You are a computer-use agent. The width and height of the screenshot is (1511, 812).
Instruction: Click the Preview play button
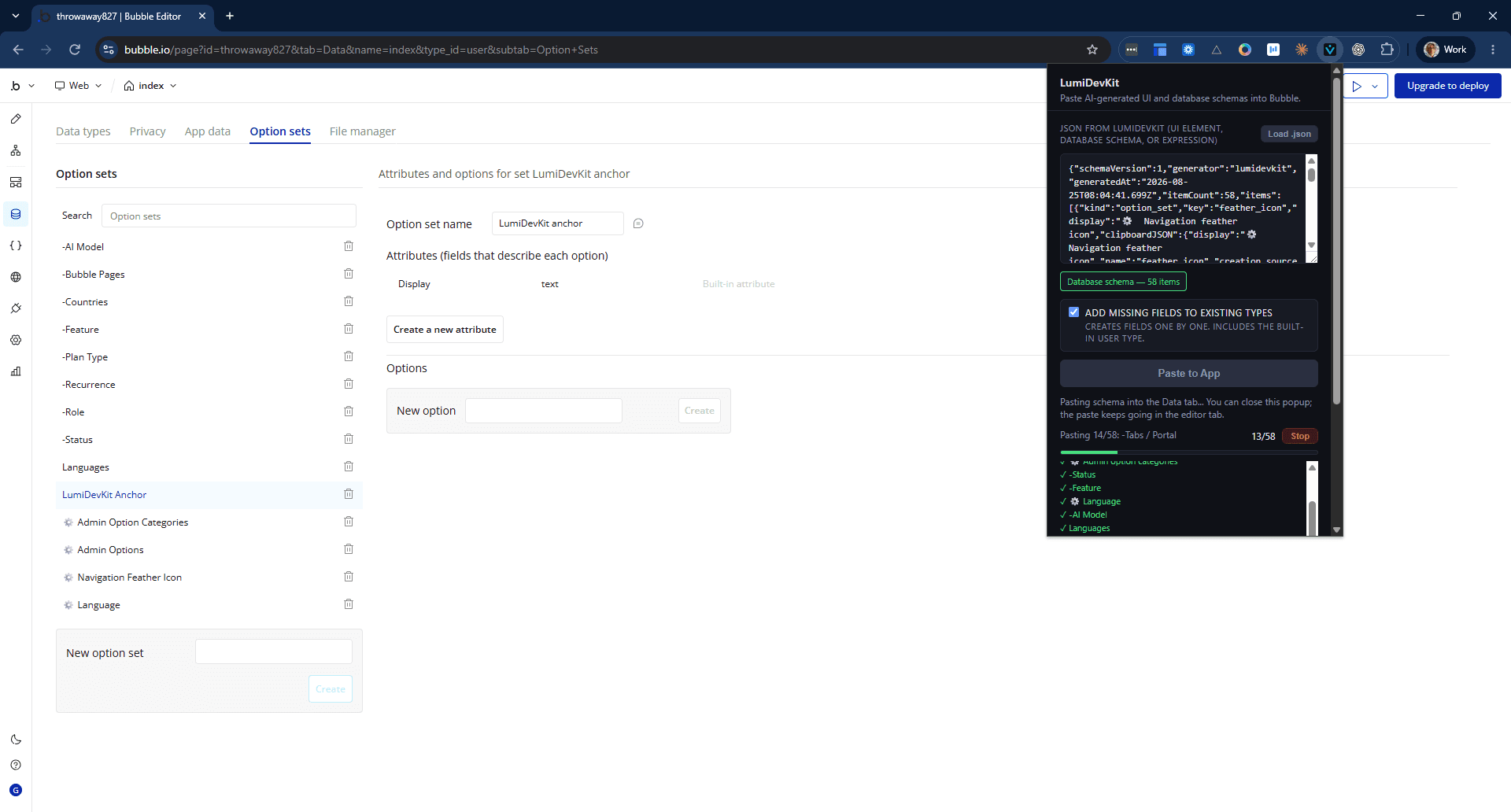point(1357,86)
